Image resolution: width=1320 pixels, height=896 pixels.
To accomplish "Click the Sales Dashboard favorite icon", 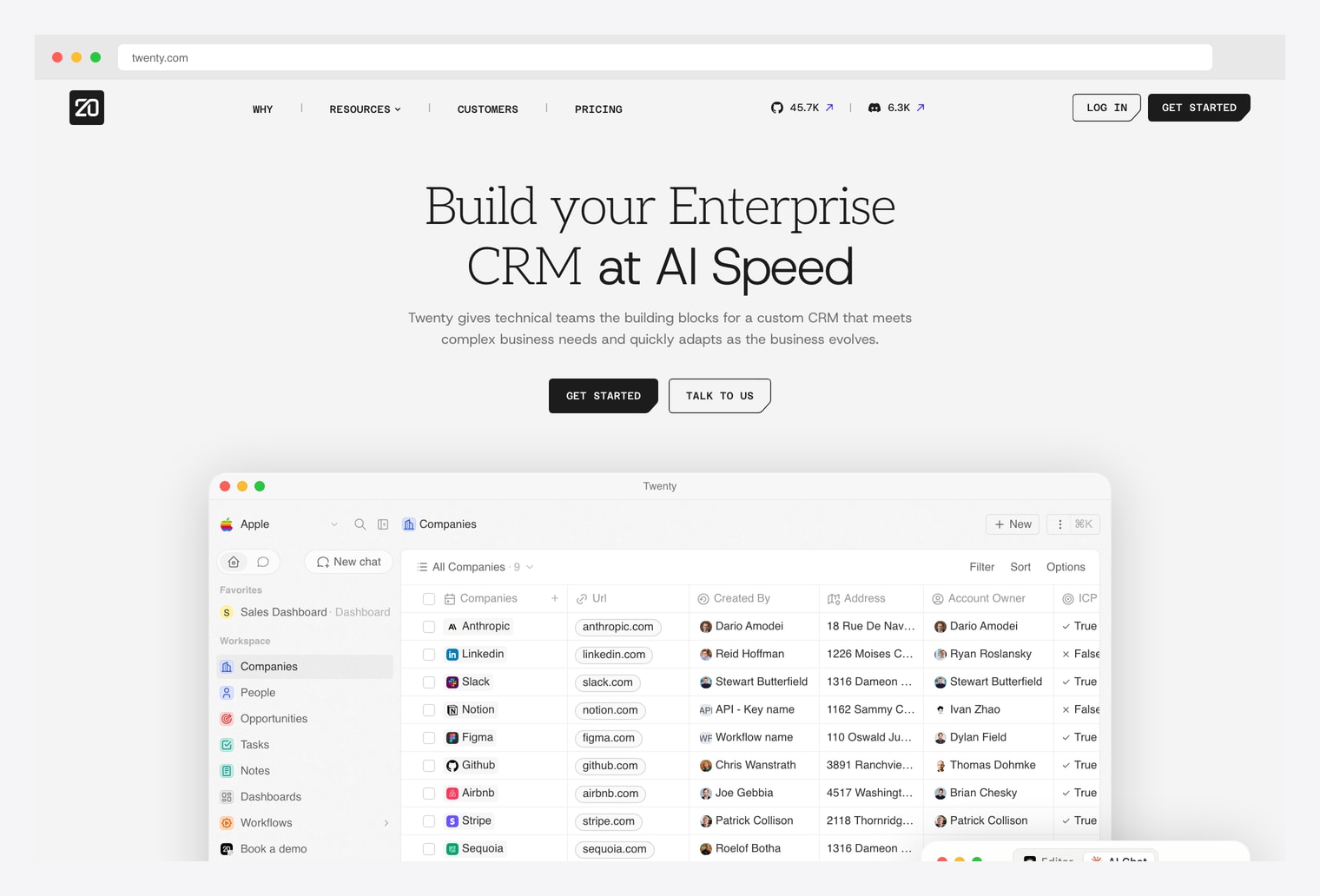I will (x=227, y=612).
